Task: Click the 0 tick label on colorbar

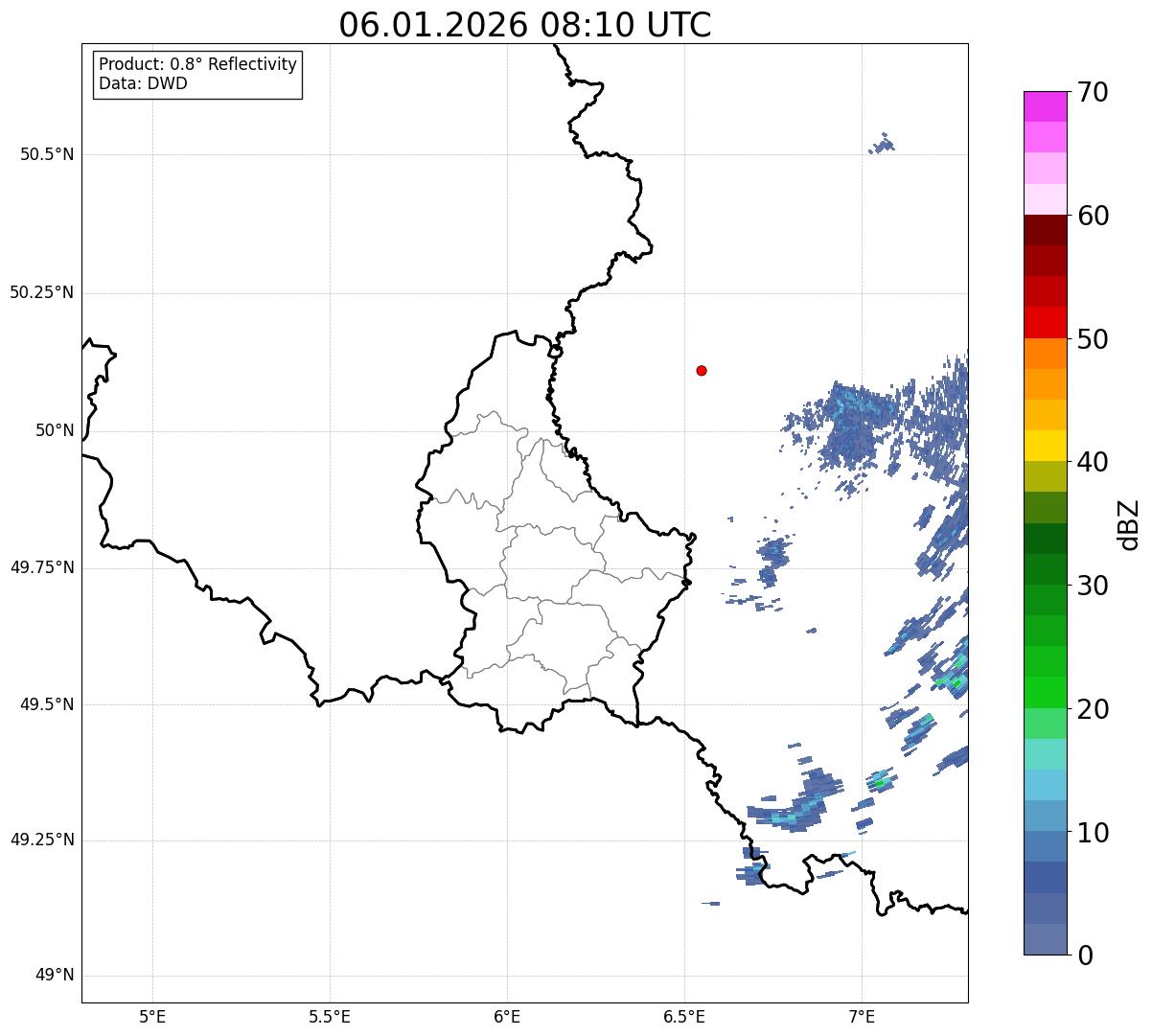Action: (1085, 955)
